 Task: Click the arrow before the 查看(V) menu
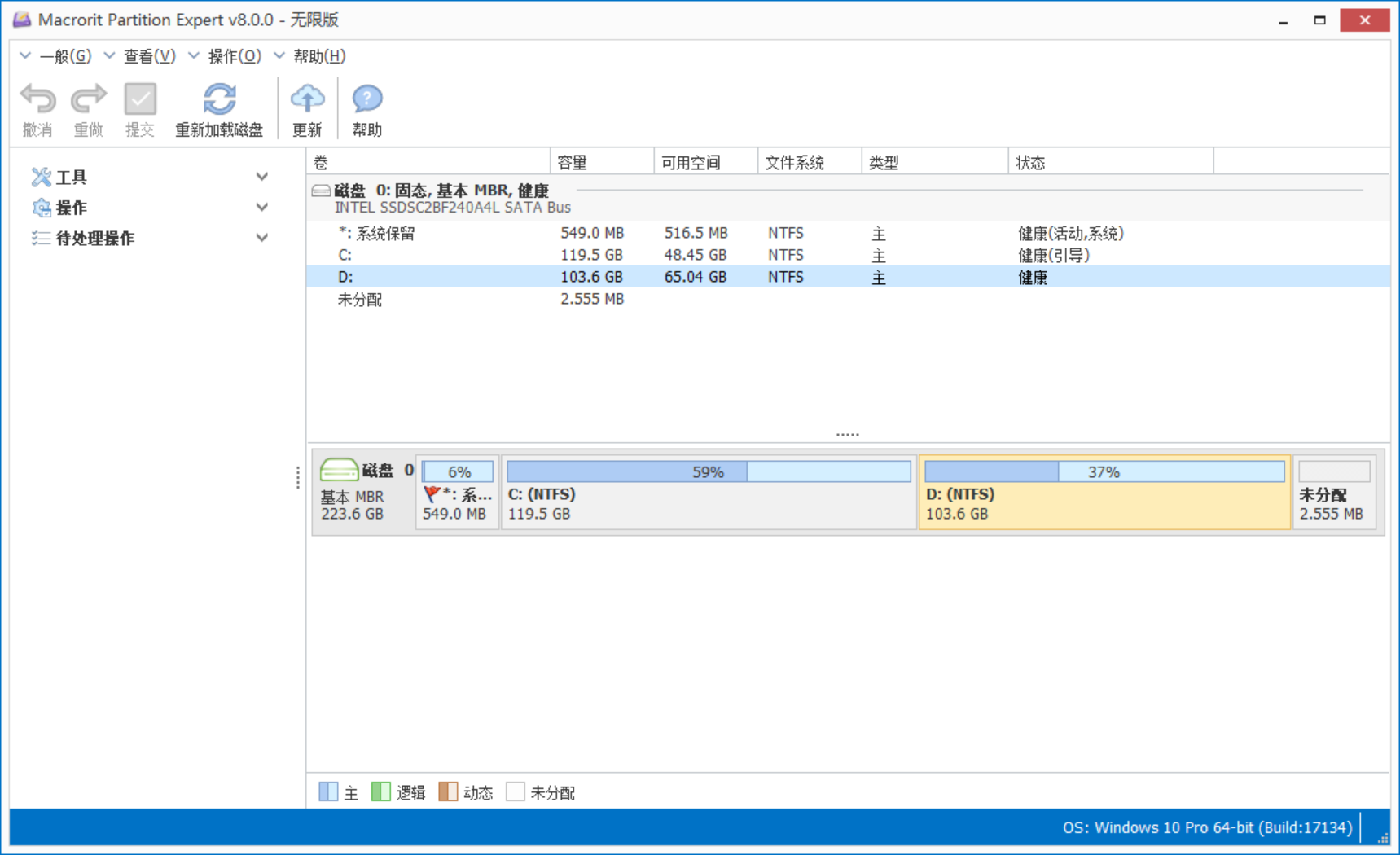[109, 55]
